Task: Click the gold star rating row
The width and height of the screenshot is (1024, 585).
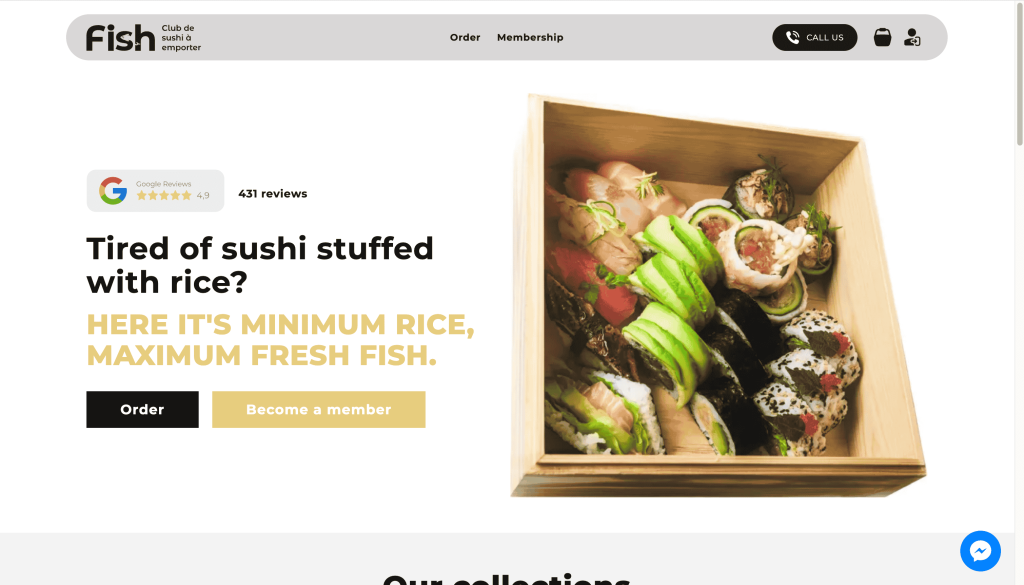Action: tap(164, 195)
